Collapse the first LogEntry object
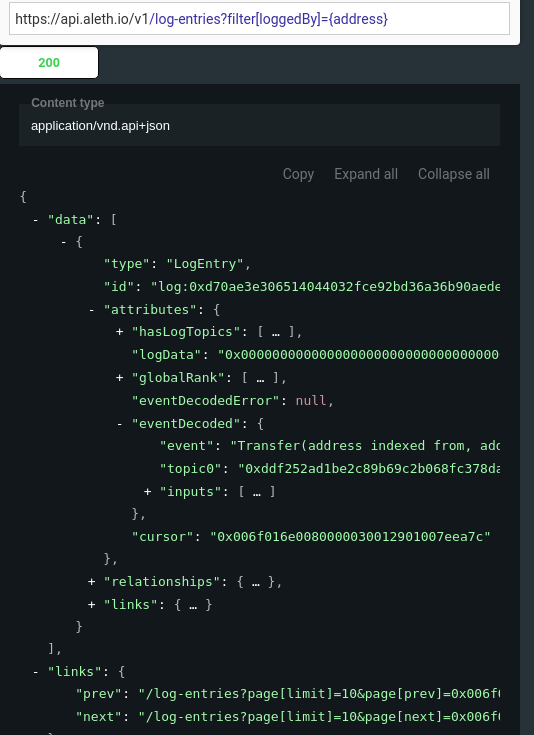This screenshot has height=735, width=534. (64, 242)
